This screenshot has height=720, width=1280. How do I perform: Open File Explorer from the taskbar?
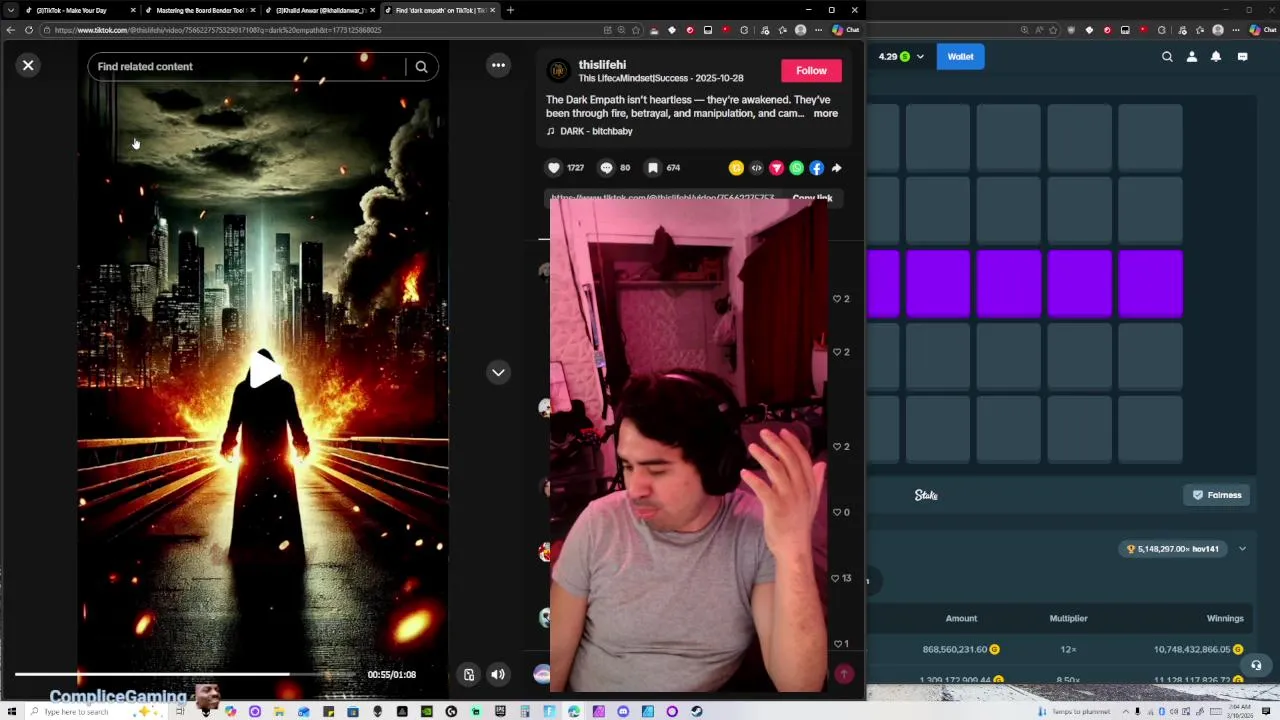(x=279, y=712)
